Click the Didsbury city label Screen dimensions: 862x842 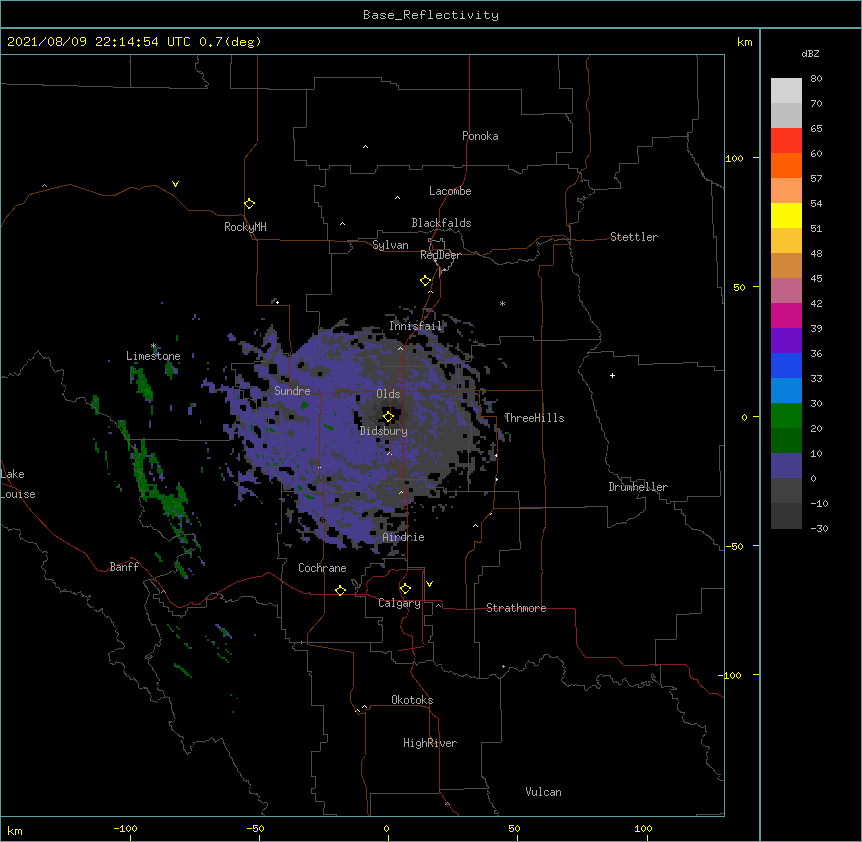point(383,431)
